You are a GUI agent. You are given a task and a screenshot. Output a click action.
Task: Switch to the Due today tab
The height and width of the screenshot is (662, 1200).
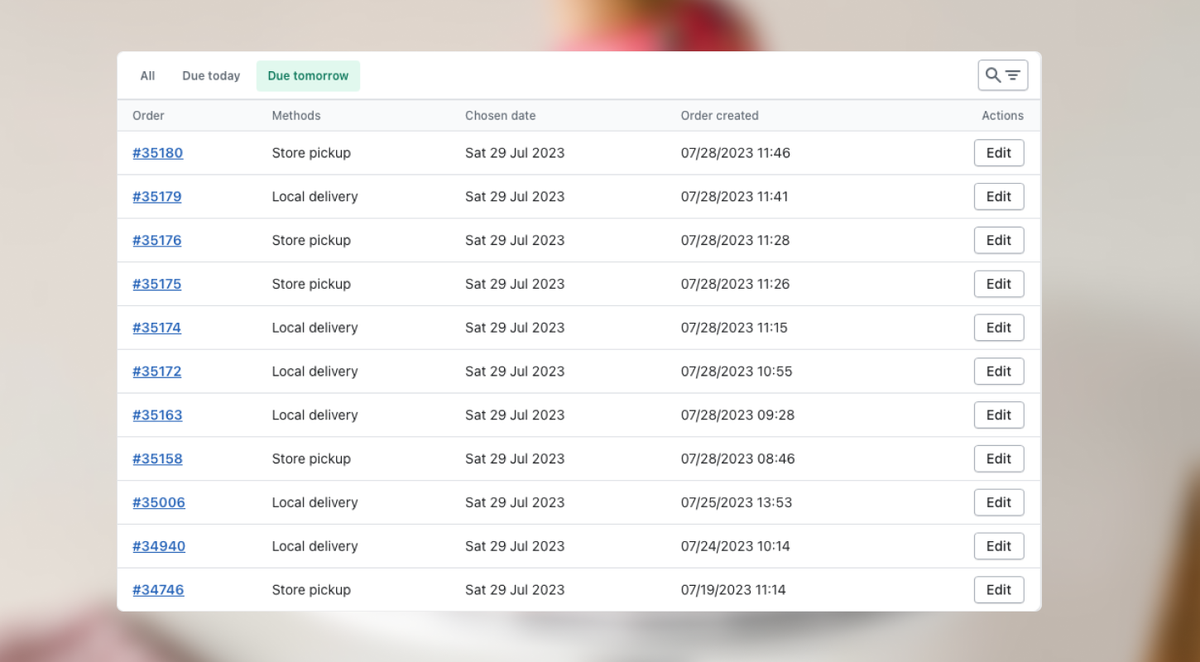211,76
